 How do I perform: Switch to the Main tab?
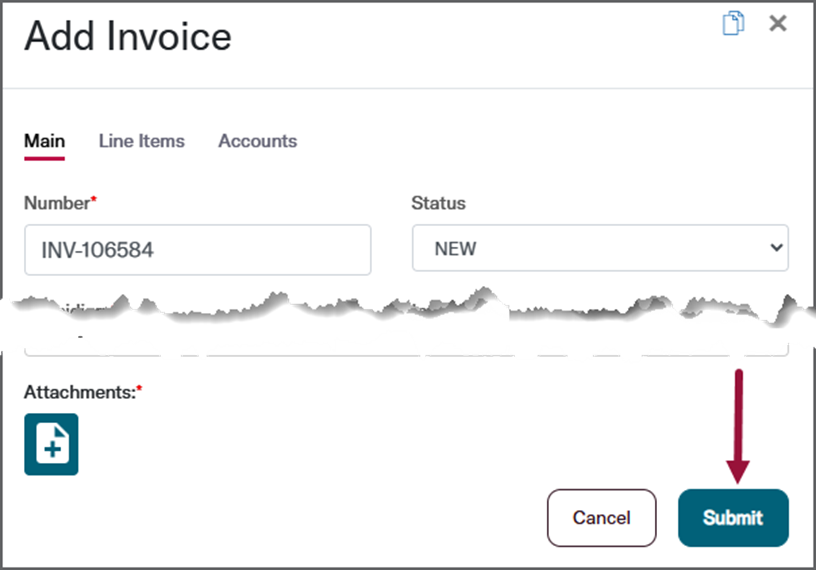pyautogui.click(x=44, y=141)
